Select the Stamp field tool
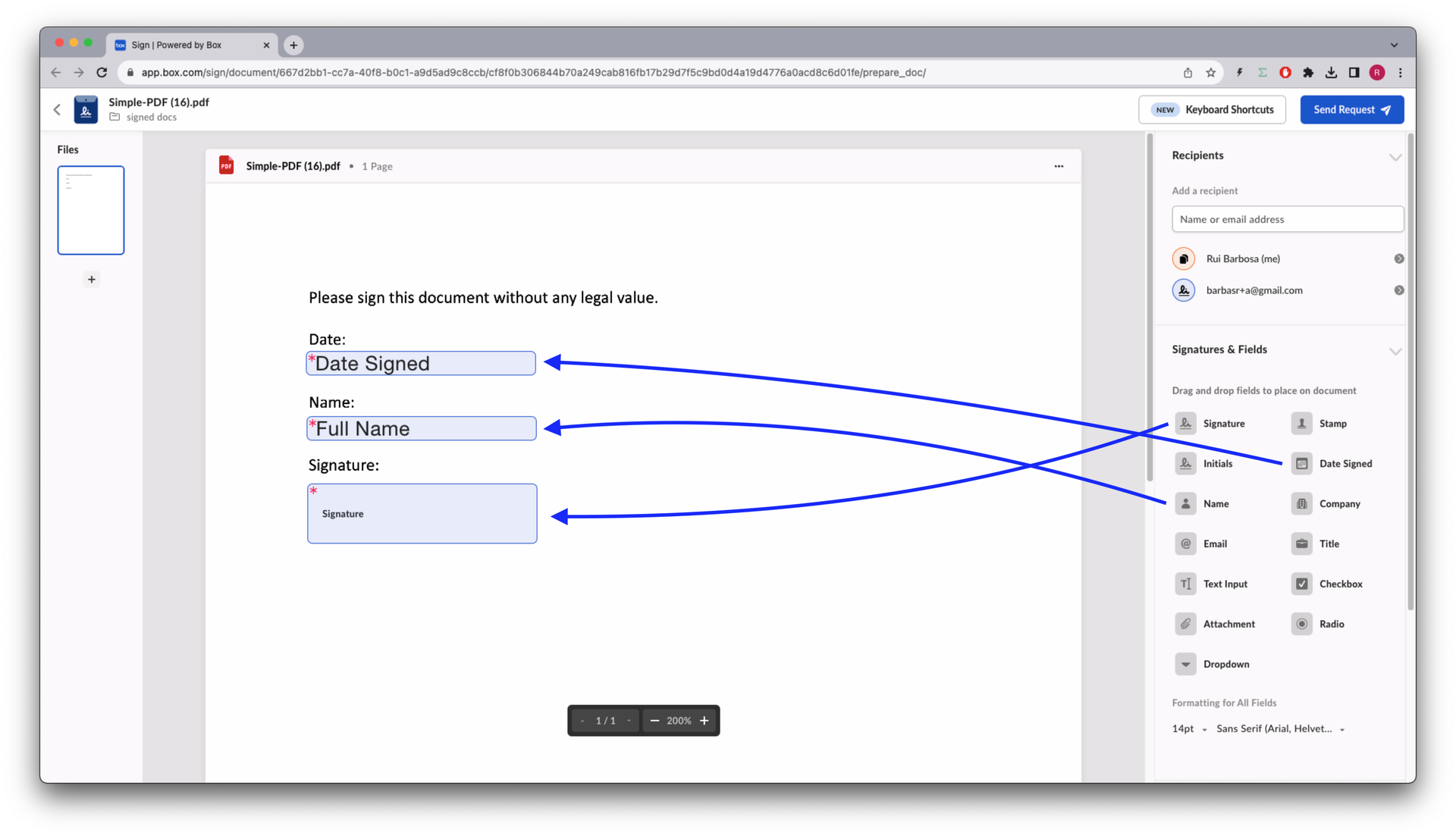The height and width of the screenshot is (836, 1456). [1319, 423]
